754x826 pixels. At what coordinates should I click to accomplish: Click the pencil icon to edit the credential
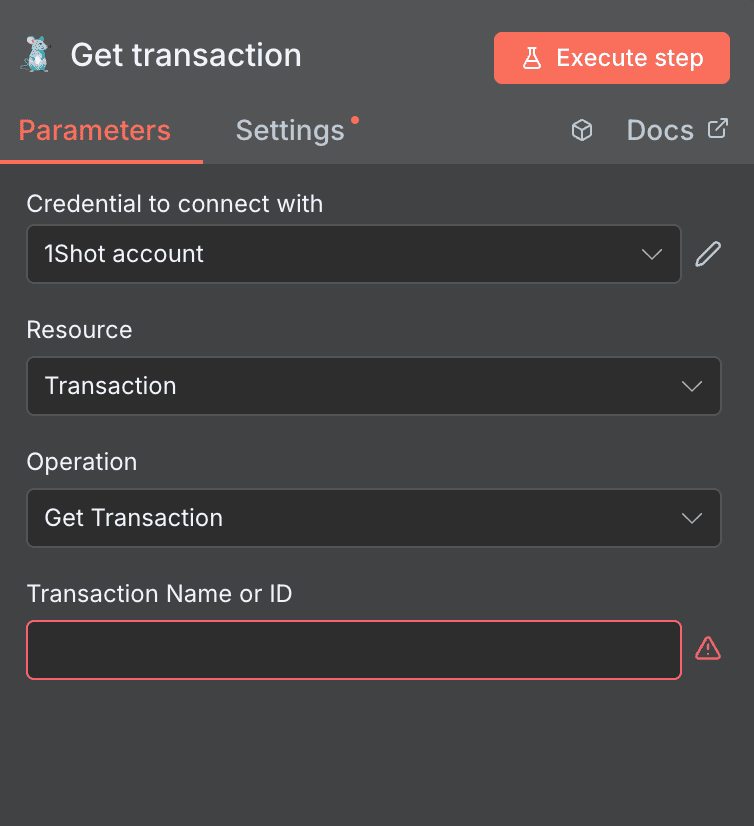tap(708, 254)
